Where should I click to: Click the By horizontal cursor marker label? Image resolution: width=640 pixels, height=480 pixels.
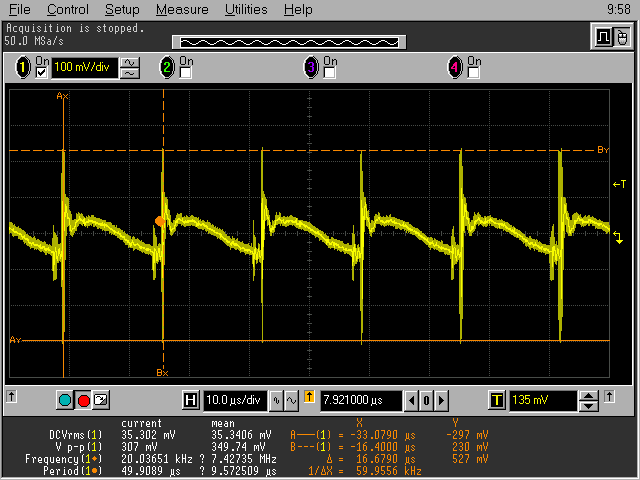coord(603,150)
